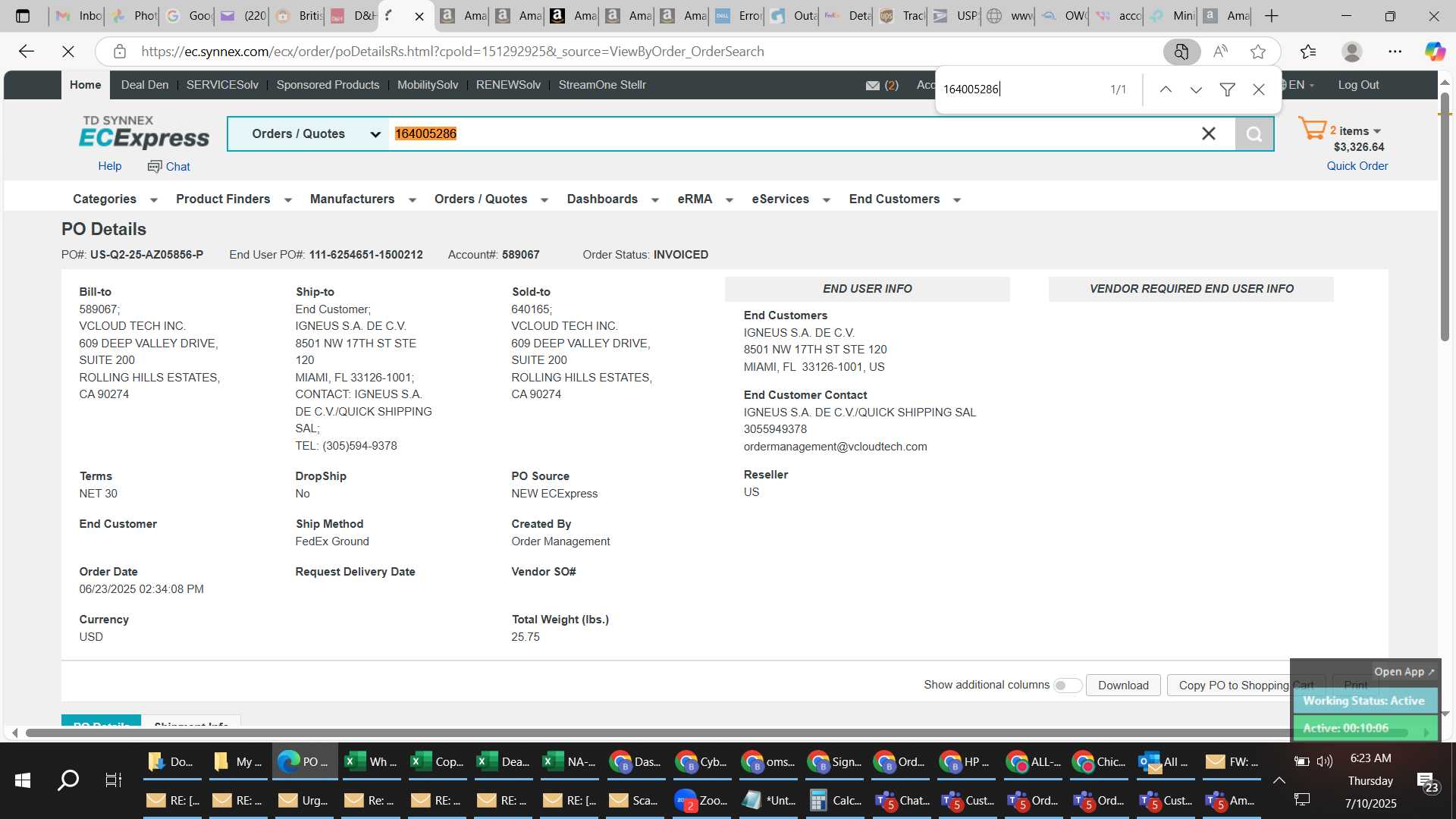The height and width of the screenshot is (819, 1456).
Task: Open Deal Den in top navigation
Action: point(145,85)
